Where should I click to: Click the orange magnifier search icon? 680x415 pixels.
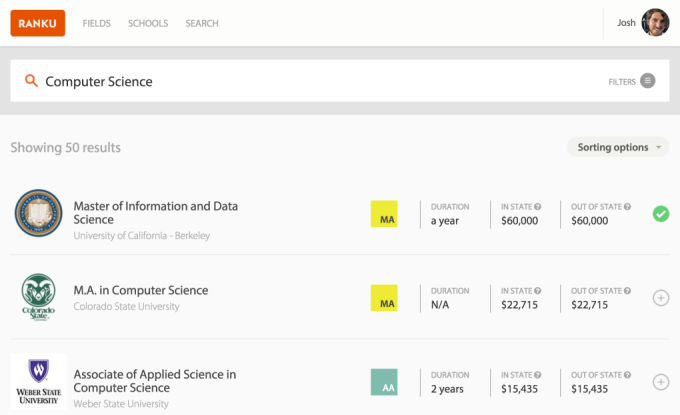pos(31,81)
